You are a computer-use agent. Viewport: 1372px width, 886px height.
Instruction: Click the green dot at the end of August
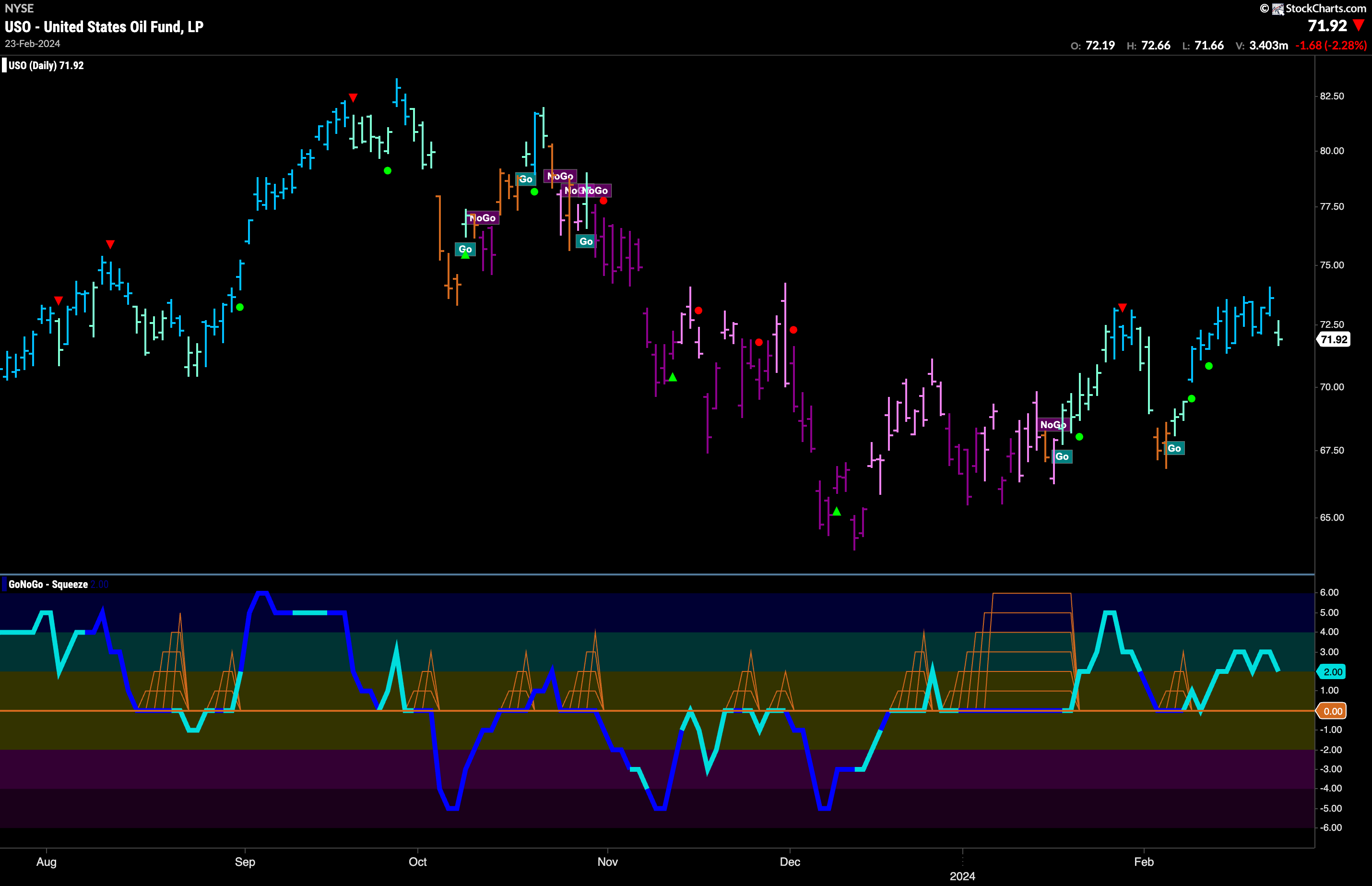pyautogui.click(x=240, y=307)
